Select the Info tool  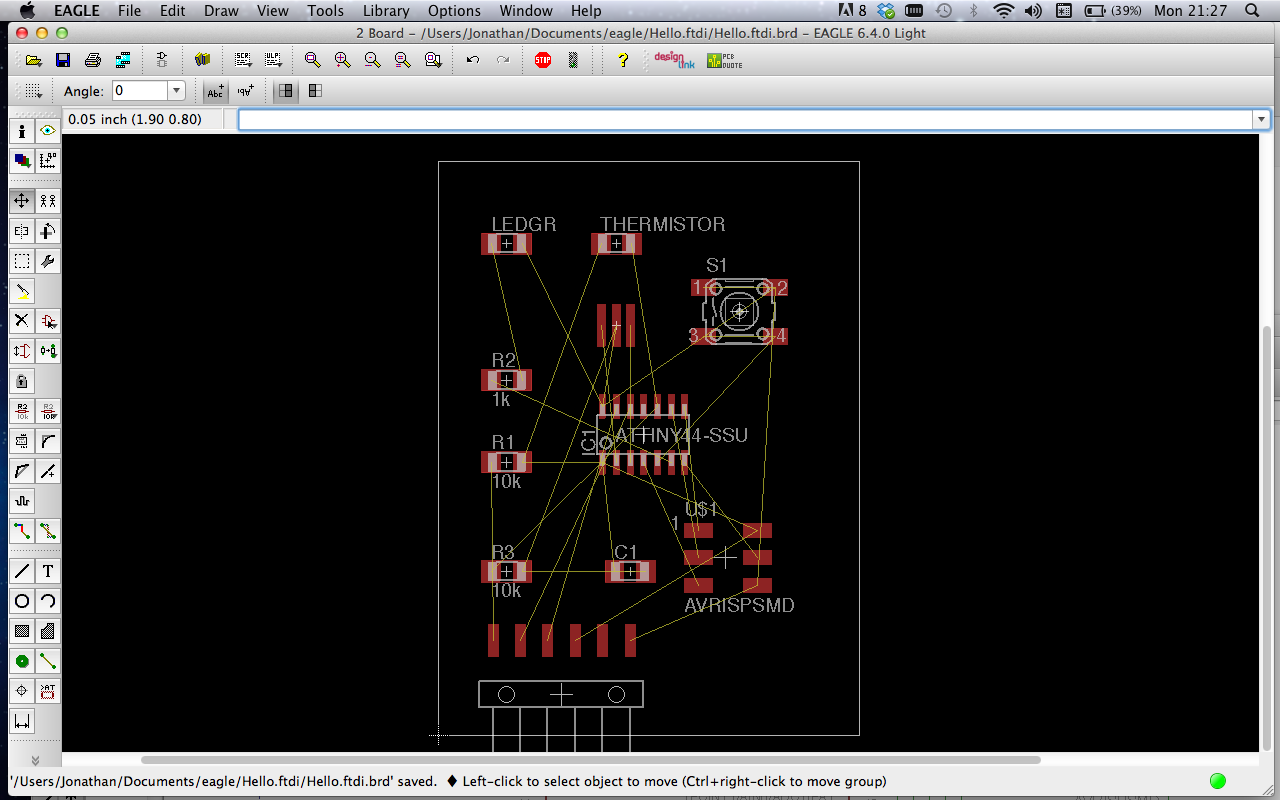[x=22, y=131]
